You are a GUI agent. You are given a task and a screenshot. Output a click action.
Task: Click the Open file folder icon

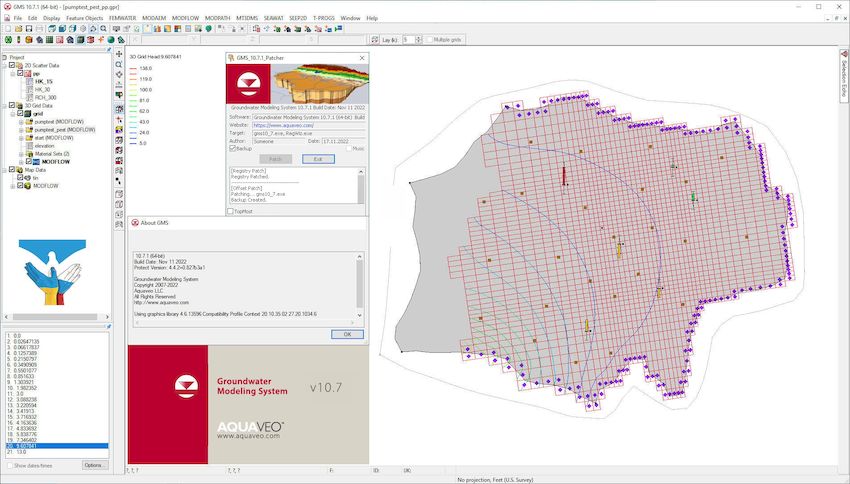(x=17, y=29)
